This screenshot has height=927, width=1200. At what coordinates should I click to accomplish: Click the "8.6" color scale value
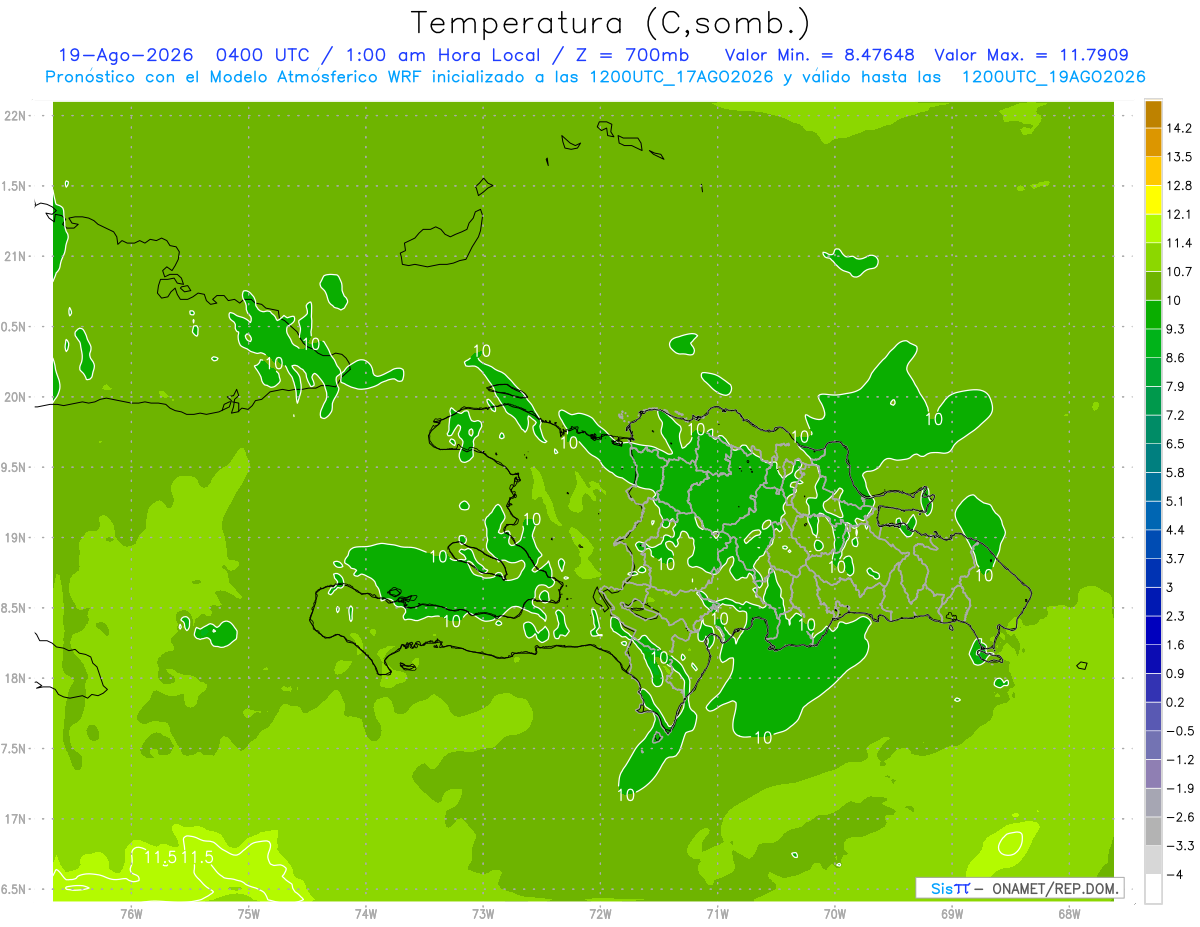pyautogui.click(x=1175, y=358)
